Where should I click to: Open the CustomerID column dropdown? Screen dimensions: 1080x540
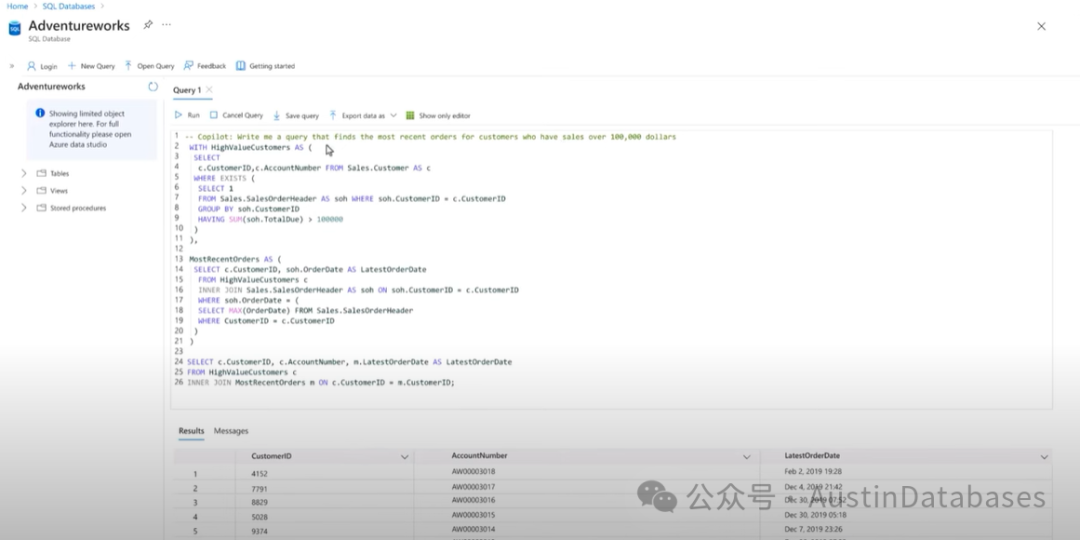pyautogui.click(x=404, y=457)
